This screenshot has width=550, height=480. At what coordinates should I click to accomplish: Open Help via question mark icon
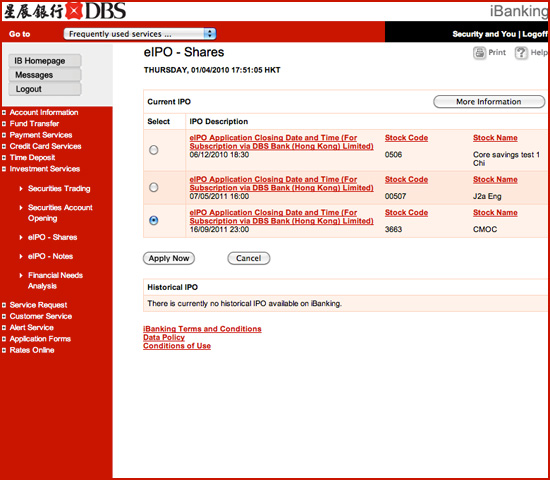[521, 53]
